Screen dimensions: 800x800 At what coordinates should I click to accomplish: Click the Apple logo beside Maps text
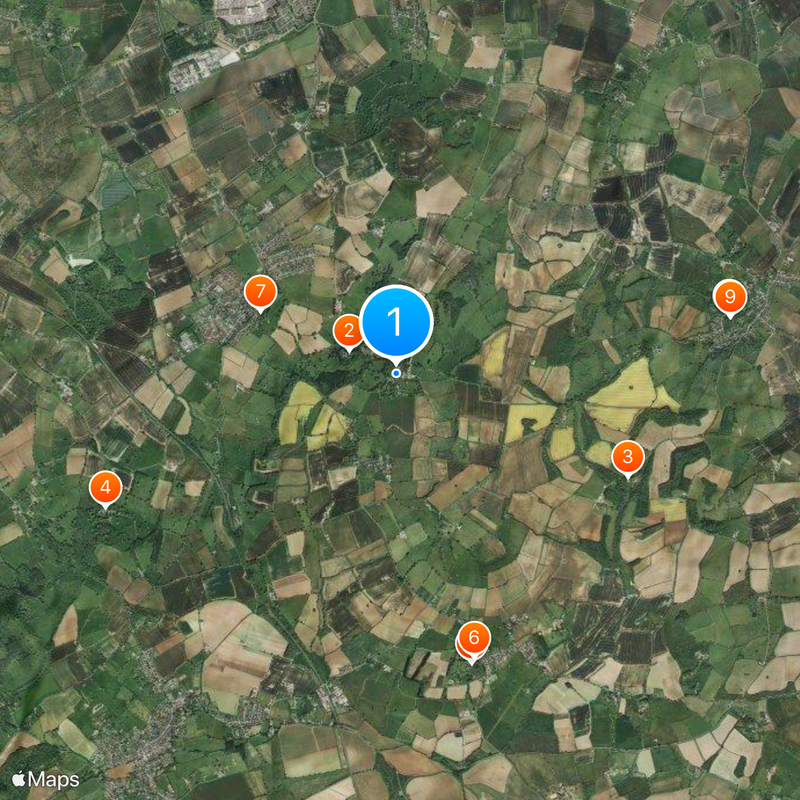point(19,779)
